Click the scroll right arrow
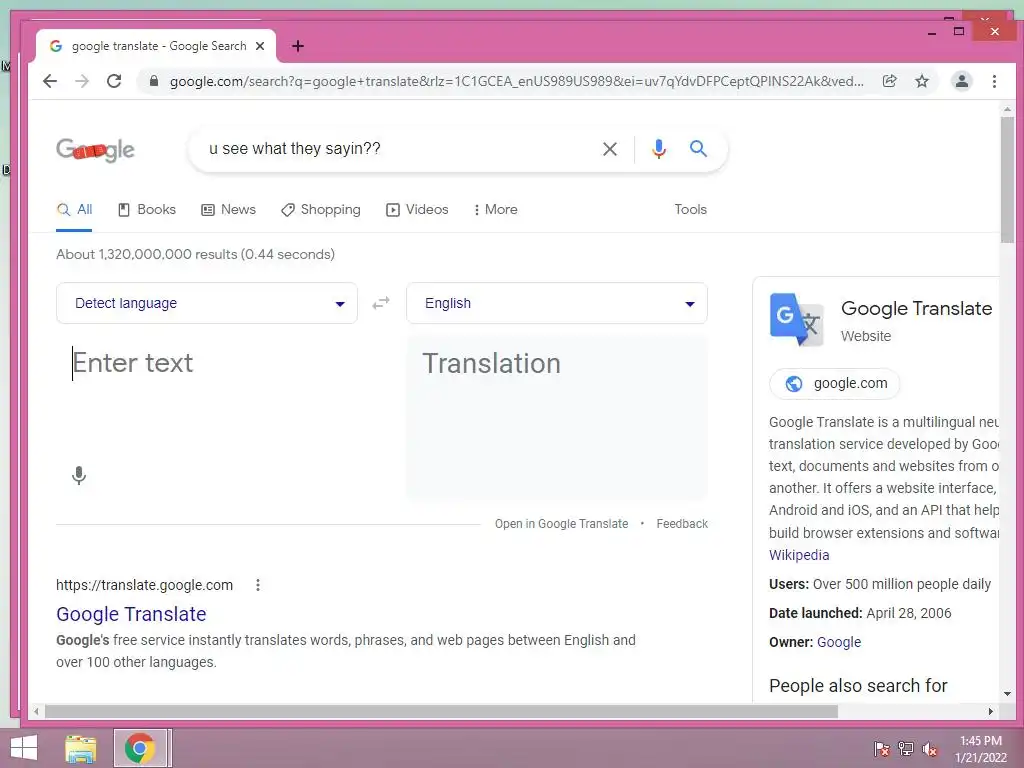Screen dimensions: 1024x768 tap(991, 711)
